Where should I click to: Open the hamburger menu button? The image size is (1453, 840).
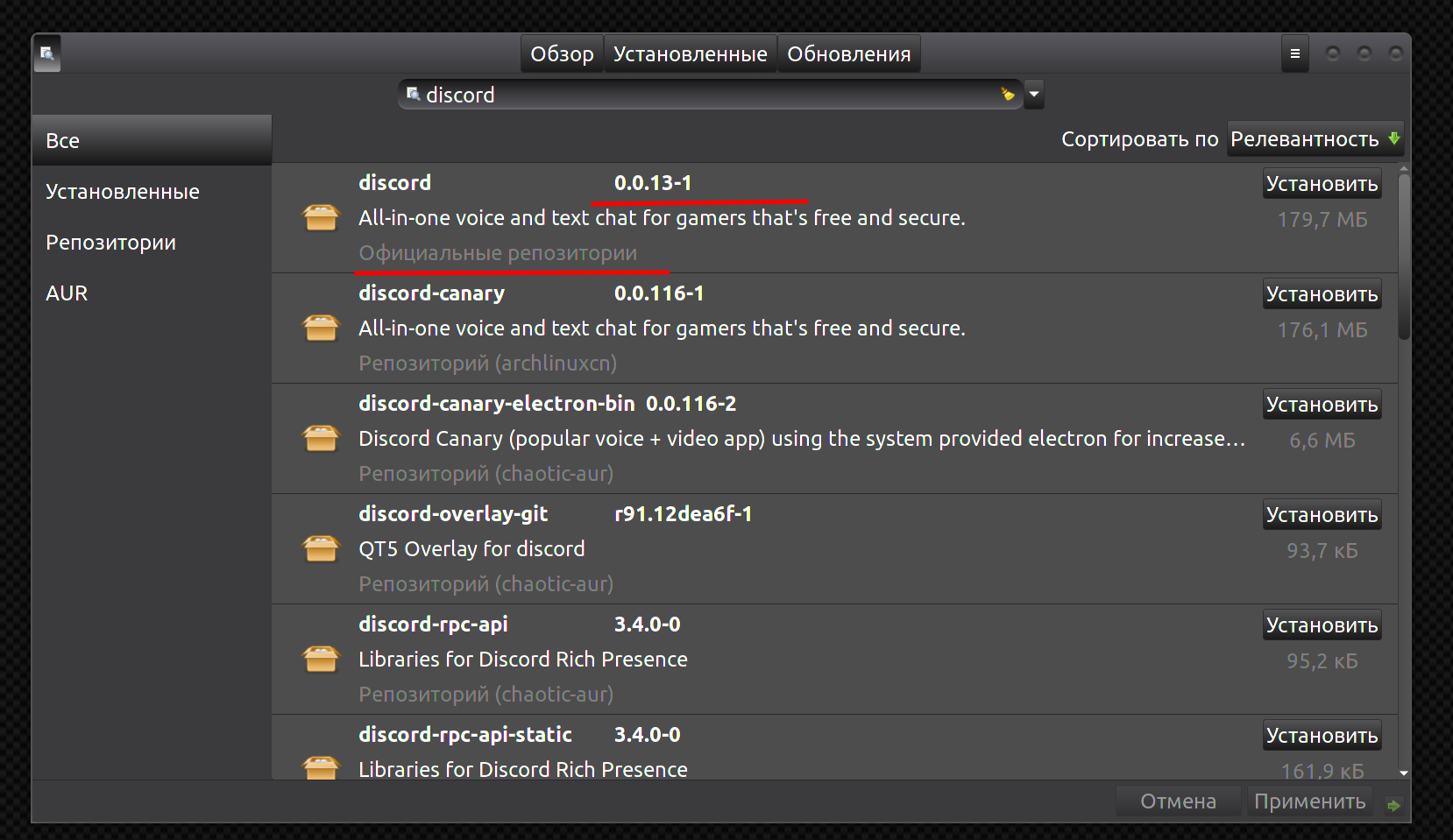[x=1294, y=53]
